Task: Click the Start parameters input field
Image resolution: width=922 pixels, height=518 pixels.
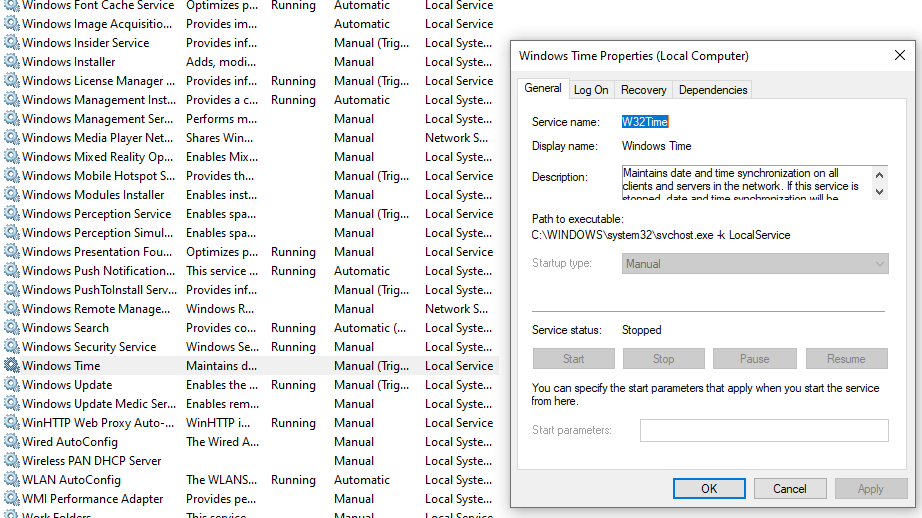Action: point(764,430)
